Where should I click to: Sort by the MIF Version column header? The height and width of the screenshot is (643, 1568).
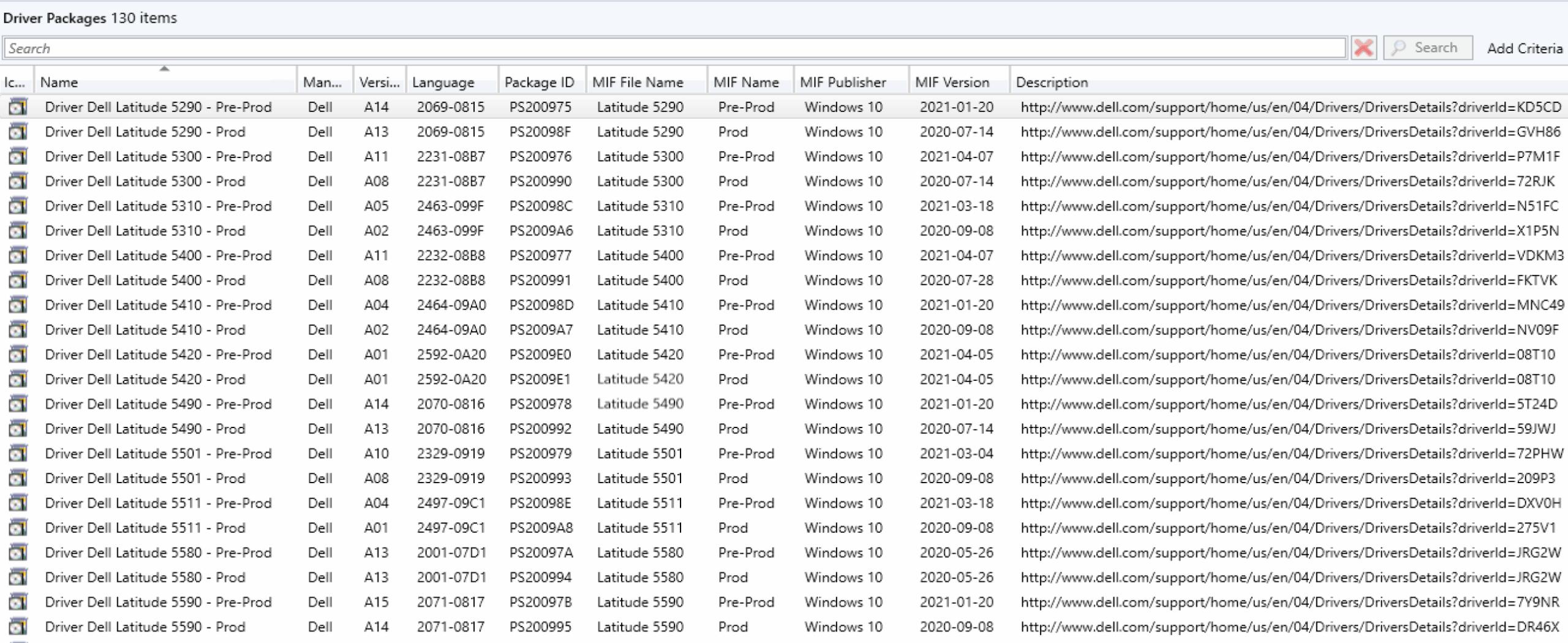(952, 82)
